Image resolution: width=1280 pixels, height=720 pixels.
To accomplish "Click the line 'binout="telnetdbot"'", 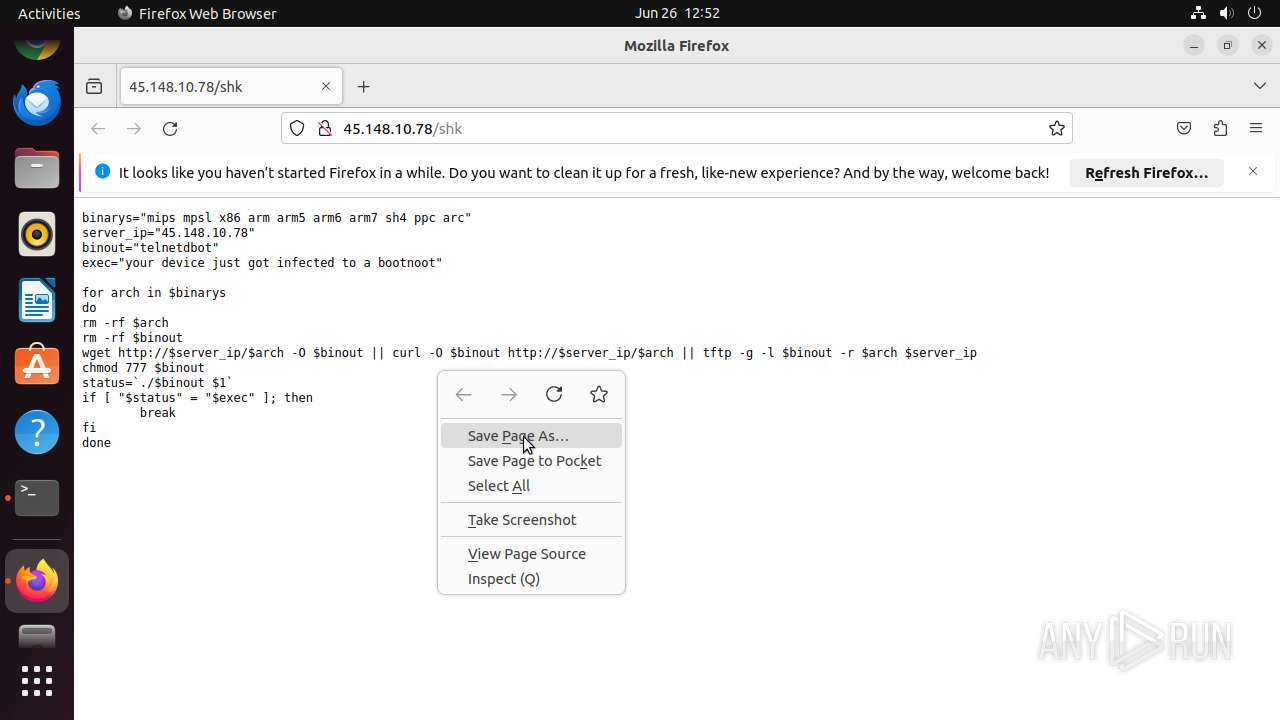I will click(150, 248).
